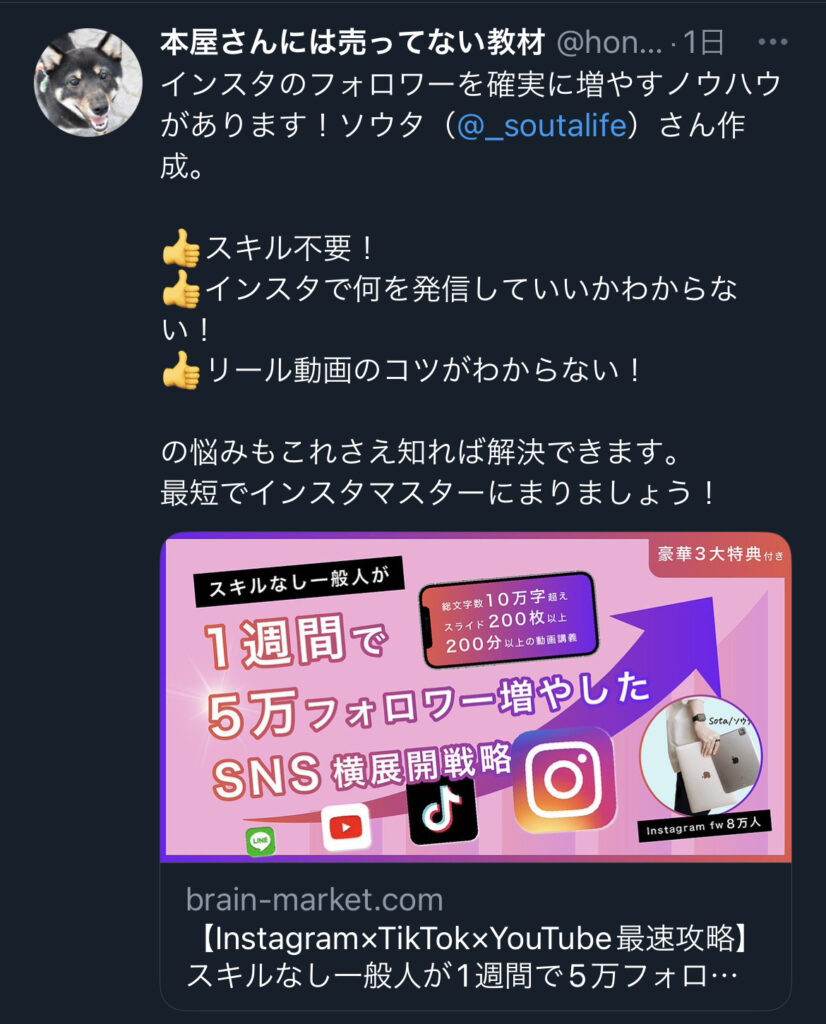This screenshot has height=1024, width=826.
Task: Click the Sota circular photo in banner
Action: pos(701,756)
